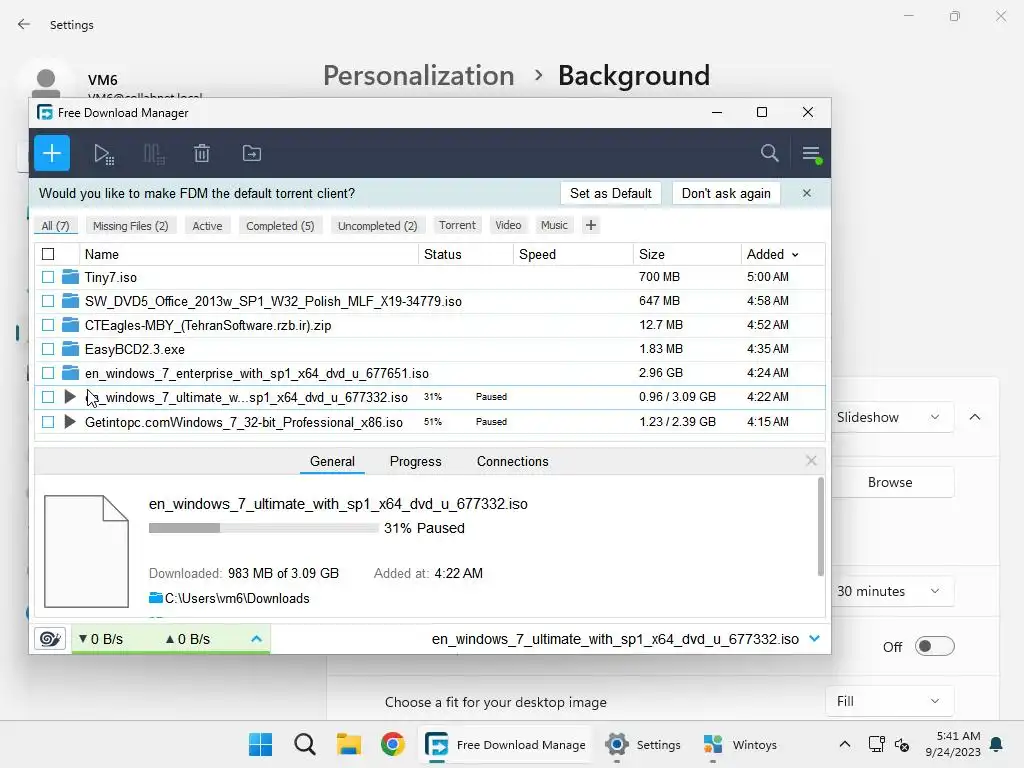The height and width of the screenshot is (768, 1024).
Task: Check the Tiny7.iso checkbox
Action: 48,277
